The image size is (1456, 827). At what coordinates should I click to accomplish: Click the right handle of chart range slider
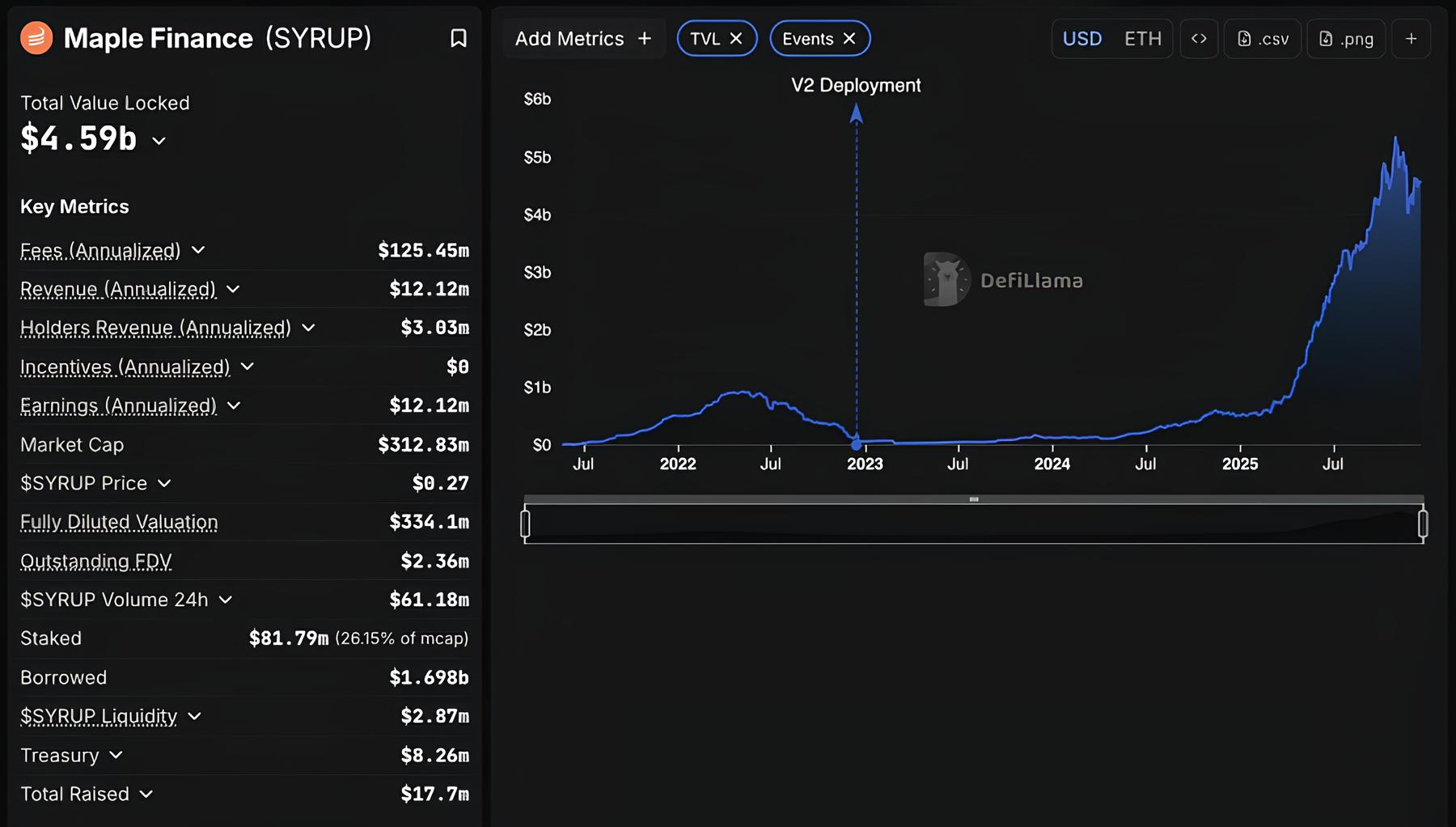[x=1423, y=524]
